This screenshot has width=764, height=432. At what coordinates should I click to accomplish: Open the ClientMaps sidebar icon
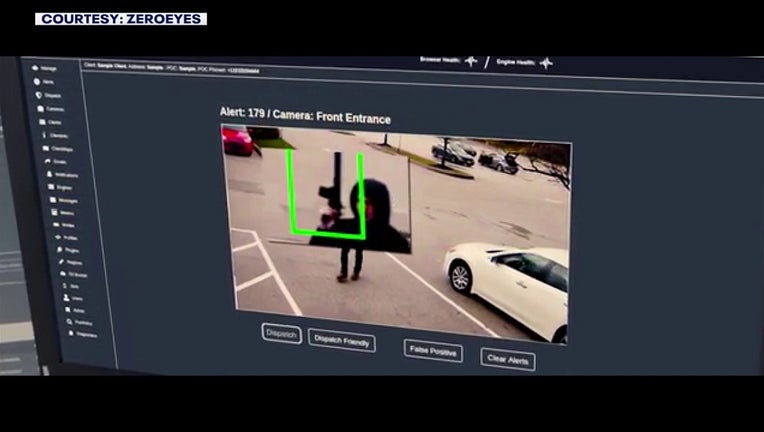tap(46, 148)
